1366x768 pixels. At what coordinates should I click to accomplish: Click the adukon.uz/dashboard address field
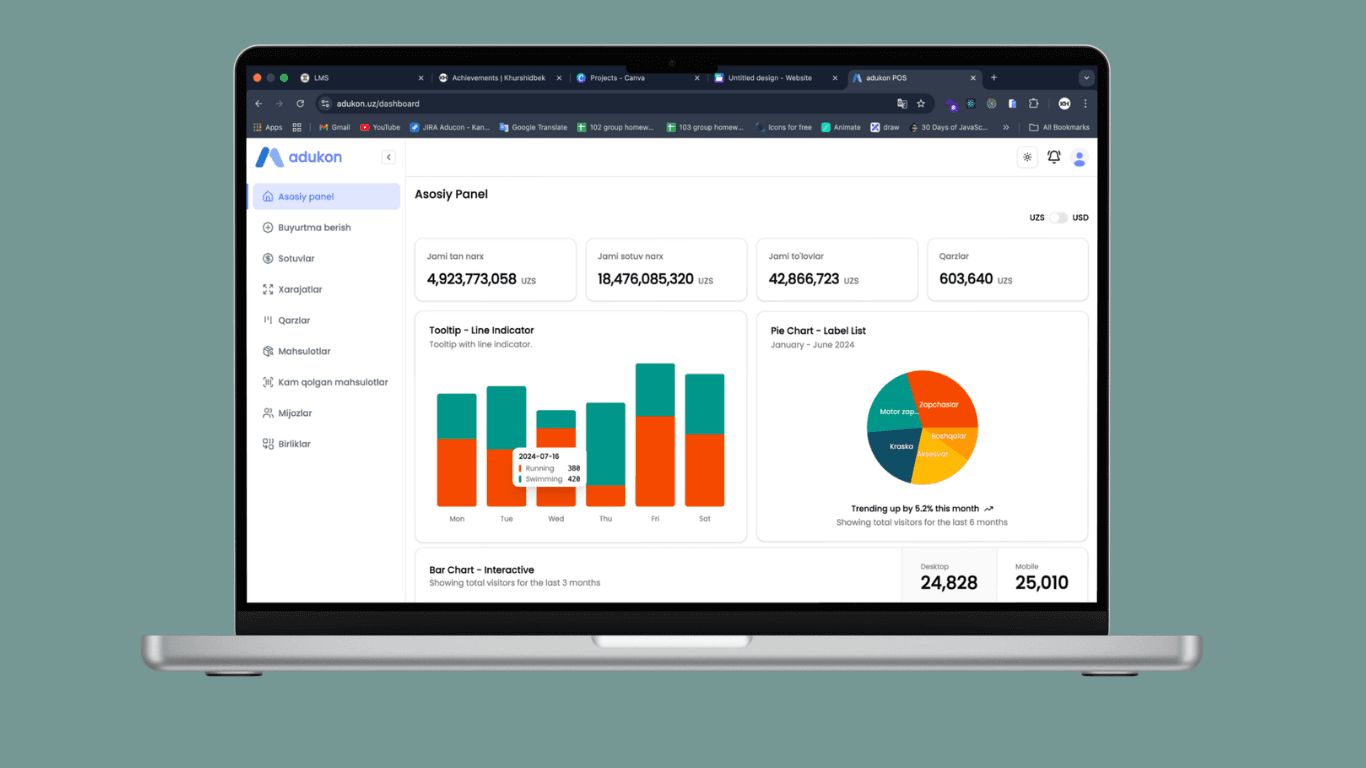610,103
